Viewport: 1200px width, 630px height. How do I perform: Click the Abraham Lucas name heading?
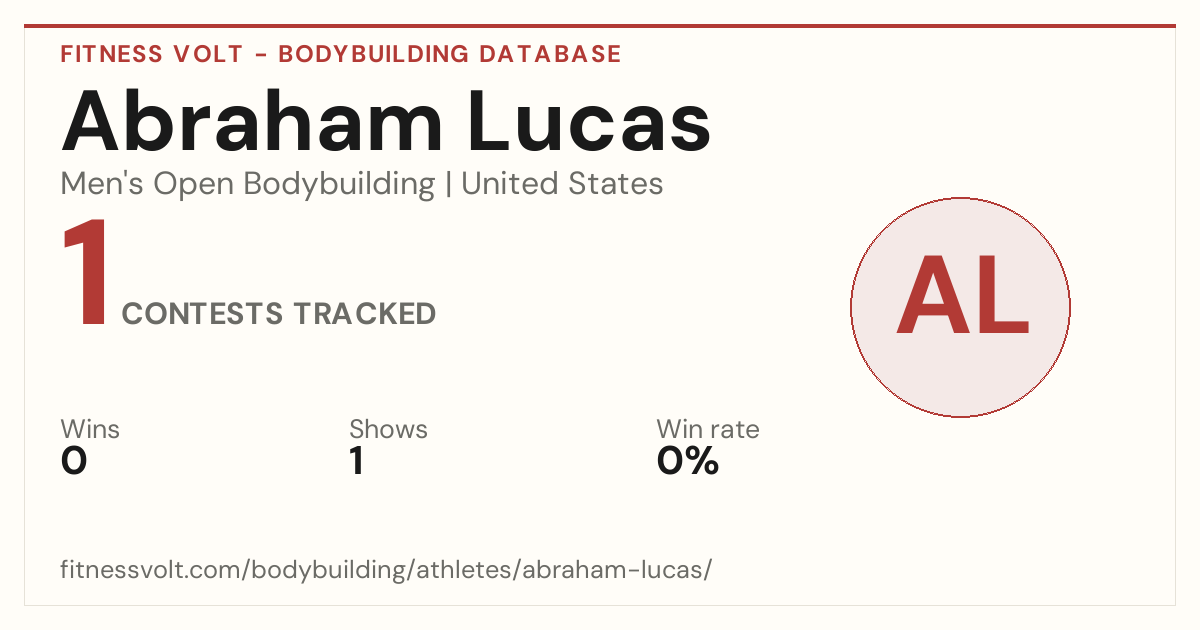386,122
